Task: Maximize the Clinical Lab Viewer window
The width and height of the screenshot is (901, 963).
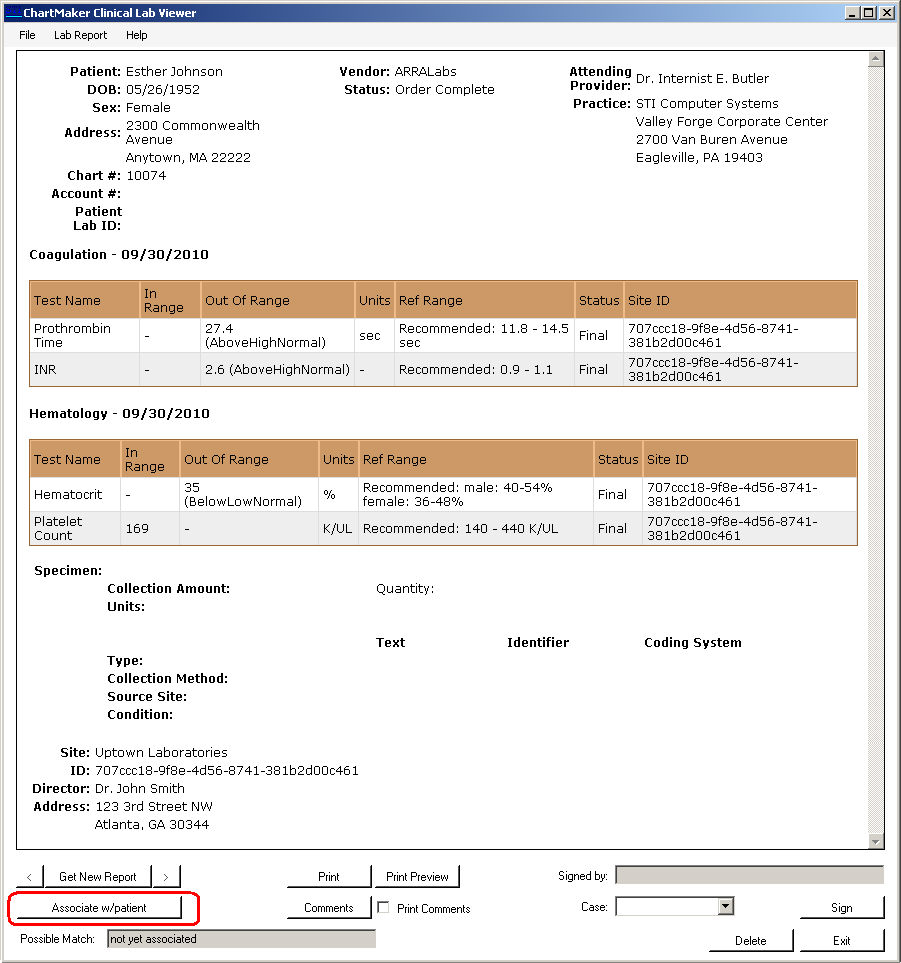Action: [x=868, y=12]
